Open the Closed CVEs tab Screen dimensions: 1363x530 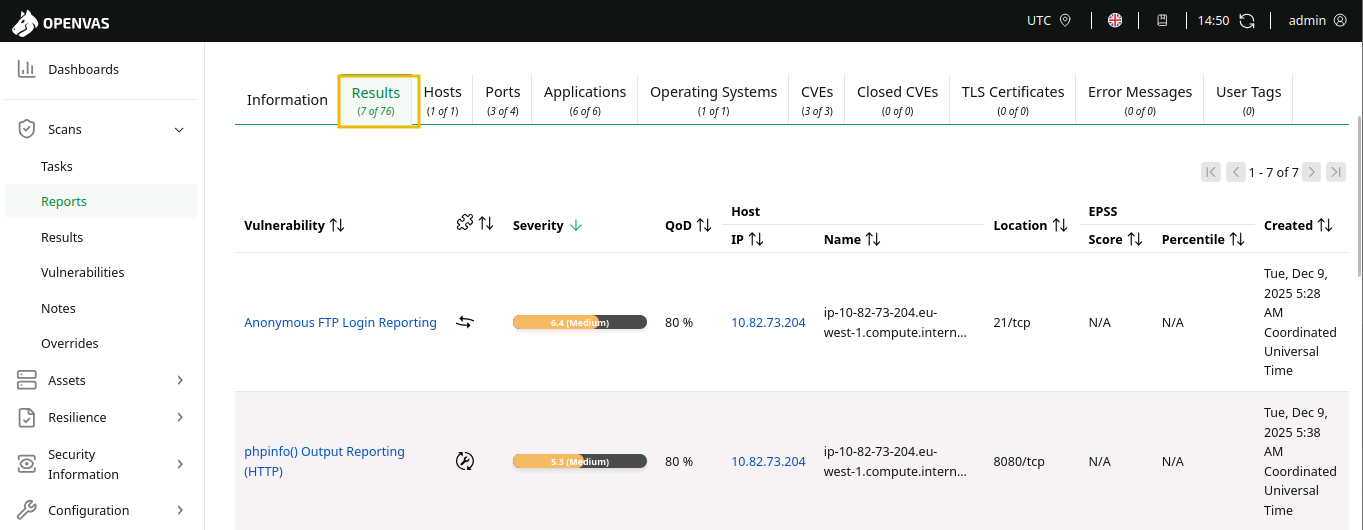pos(897,100)
